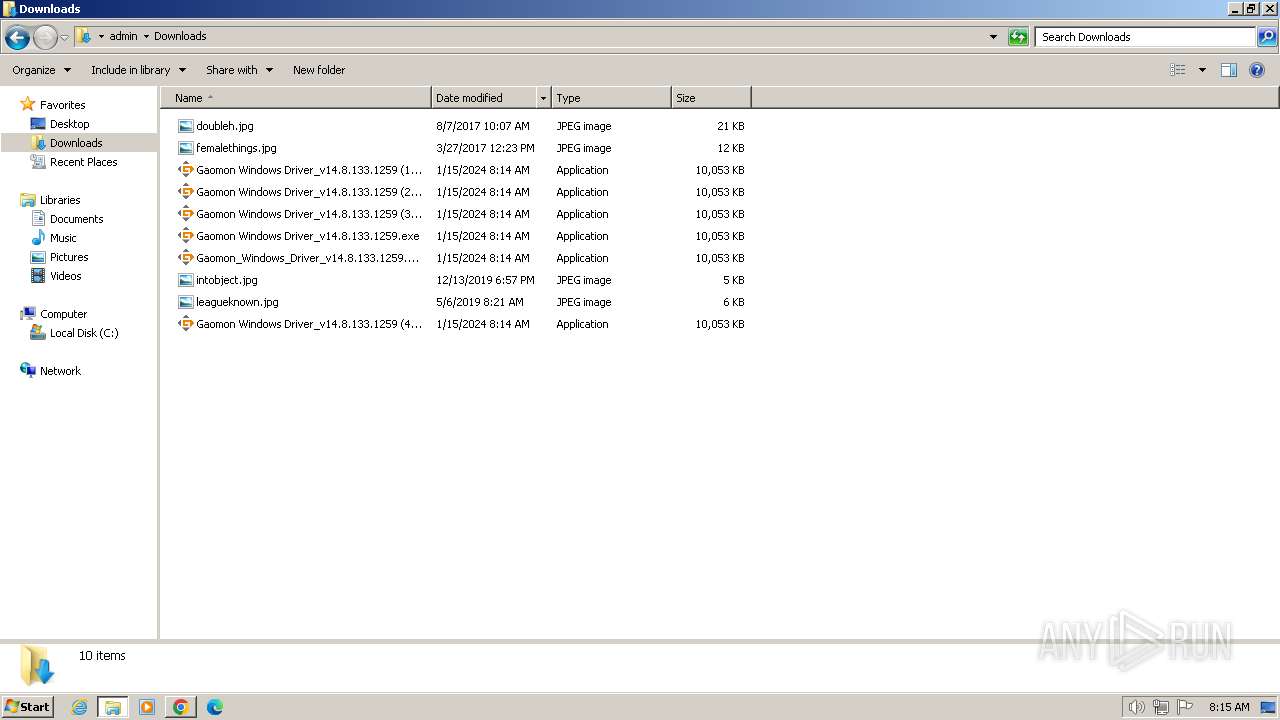
Task: Click the Forward navigation arrow
Action: coord(45,38)
